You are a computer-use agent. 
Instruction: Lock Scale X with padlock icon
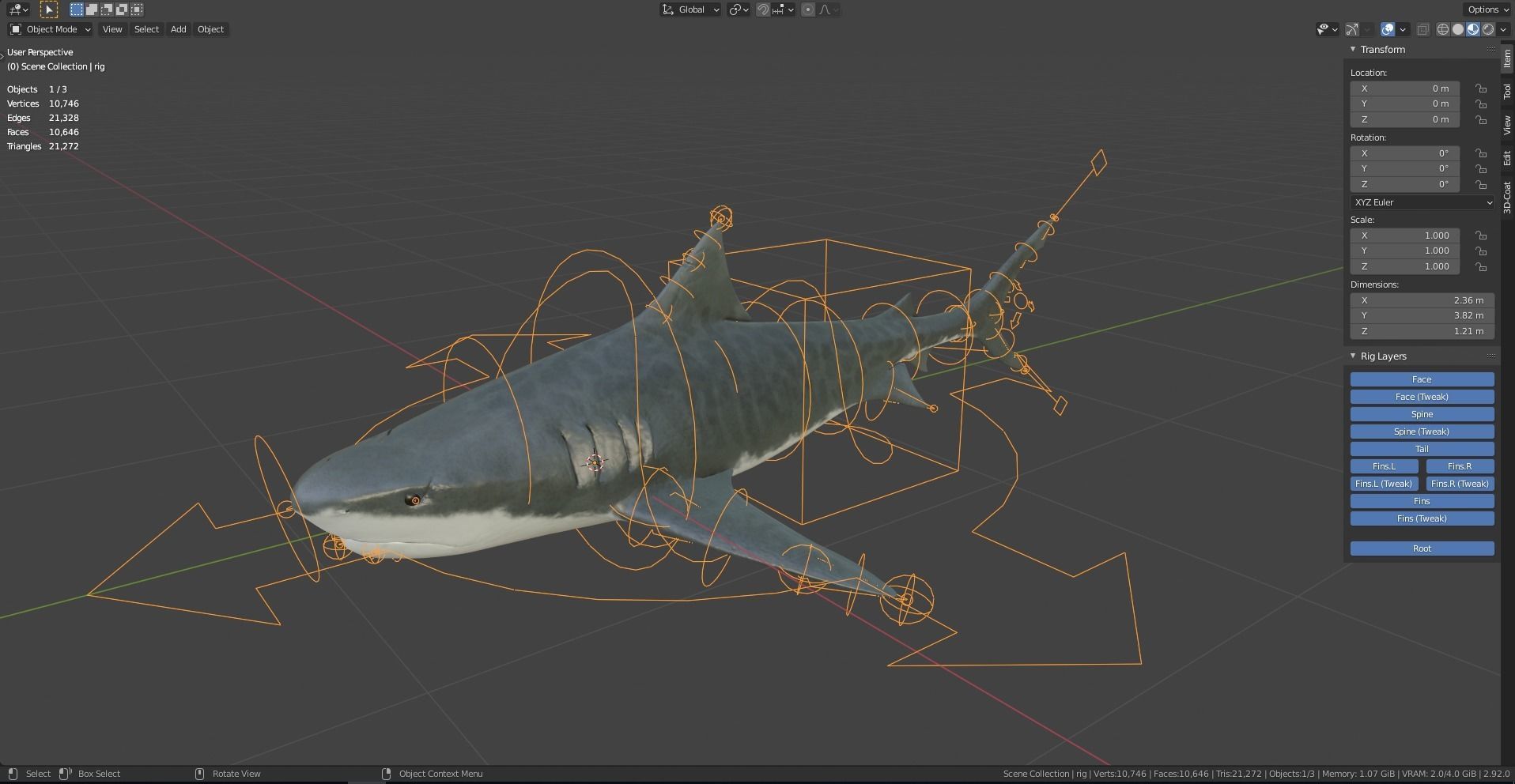[x=1480, y=236]
